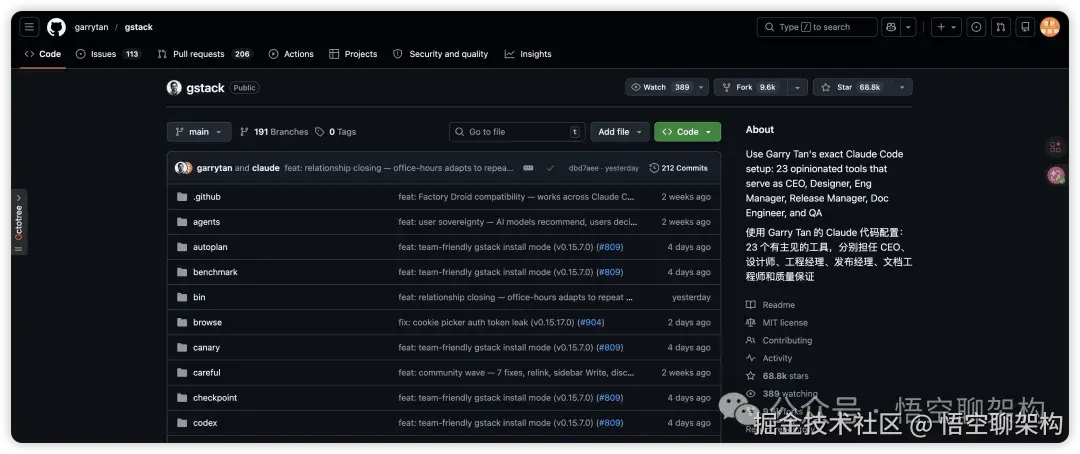Open the dbd7aee commit hash link
Image resolution: width=1080 pixels, height=454 pixels.
tap(583, 168)
